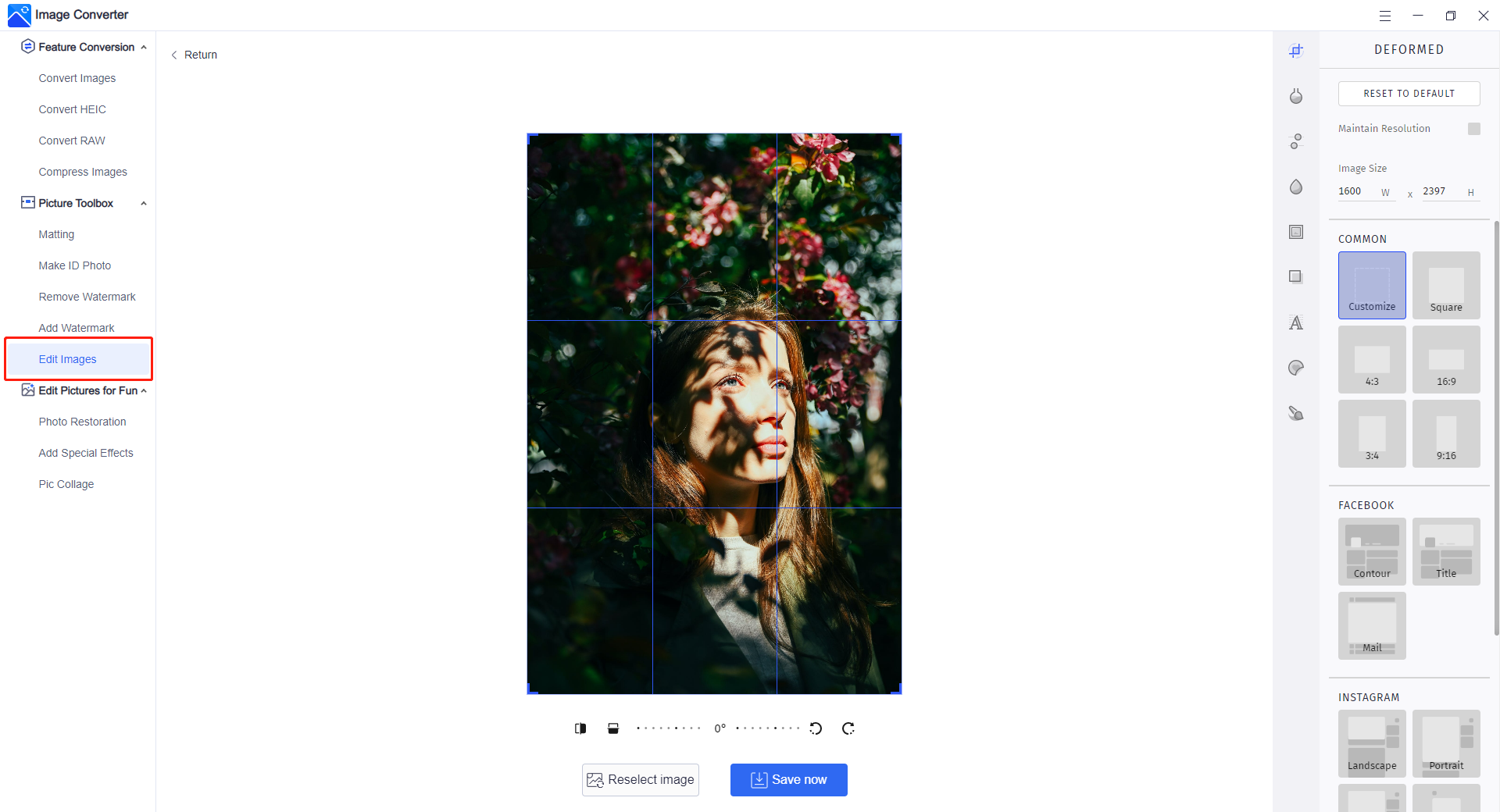Select the 16:9 crop ratio
Screen dimensions: 1500x812
(x=1446, y=359)
